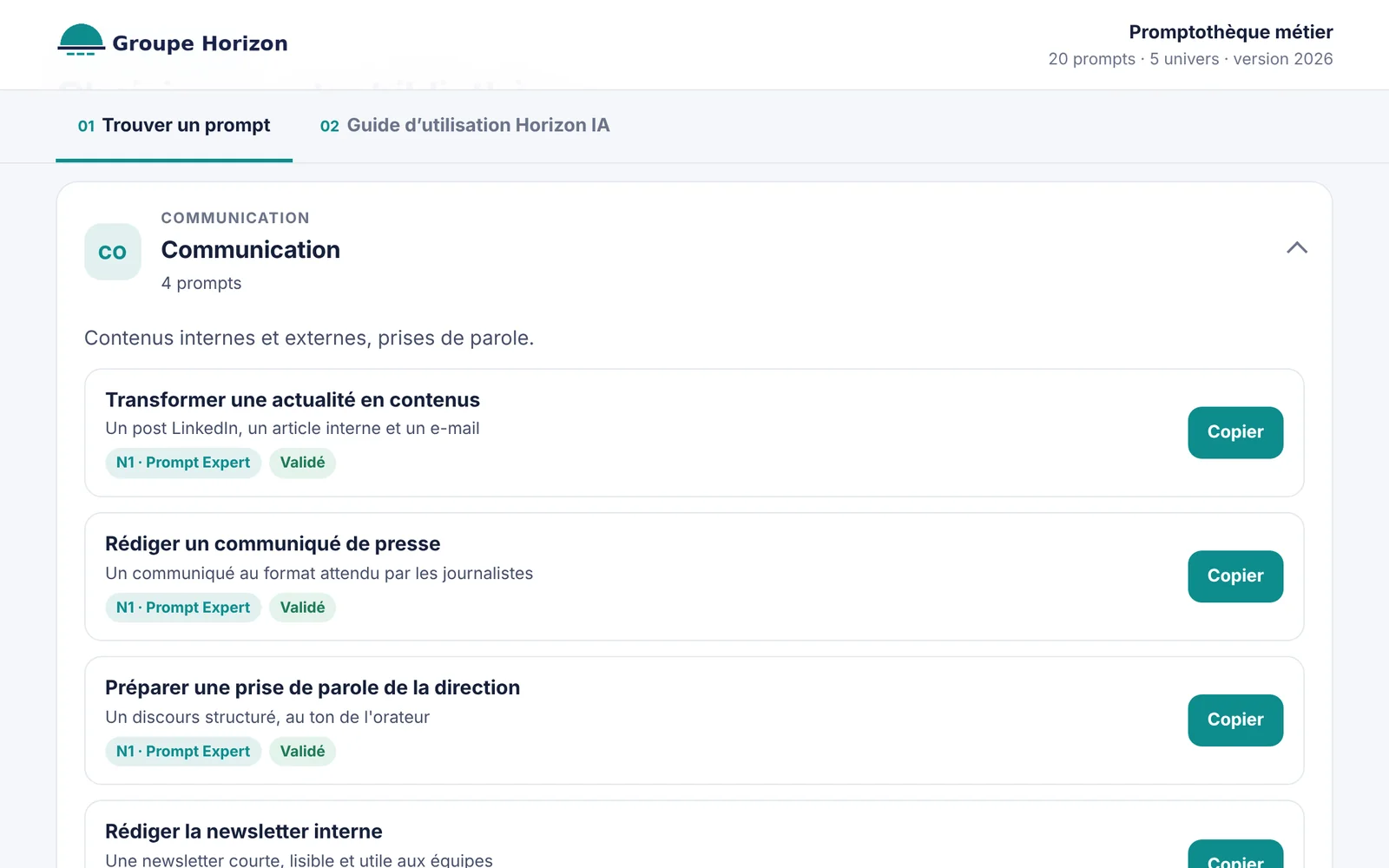Click the Groupe Horizon sun logo icon
Image resolution: width=1389 pixels, height=868 pixels.
(x=81, y=41)
